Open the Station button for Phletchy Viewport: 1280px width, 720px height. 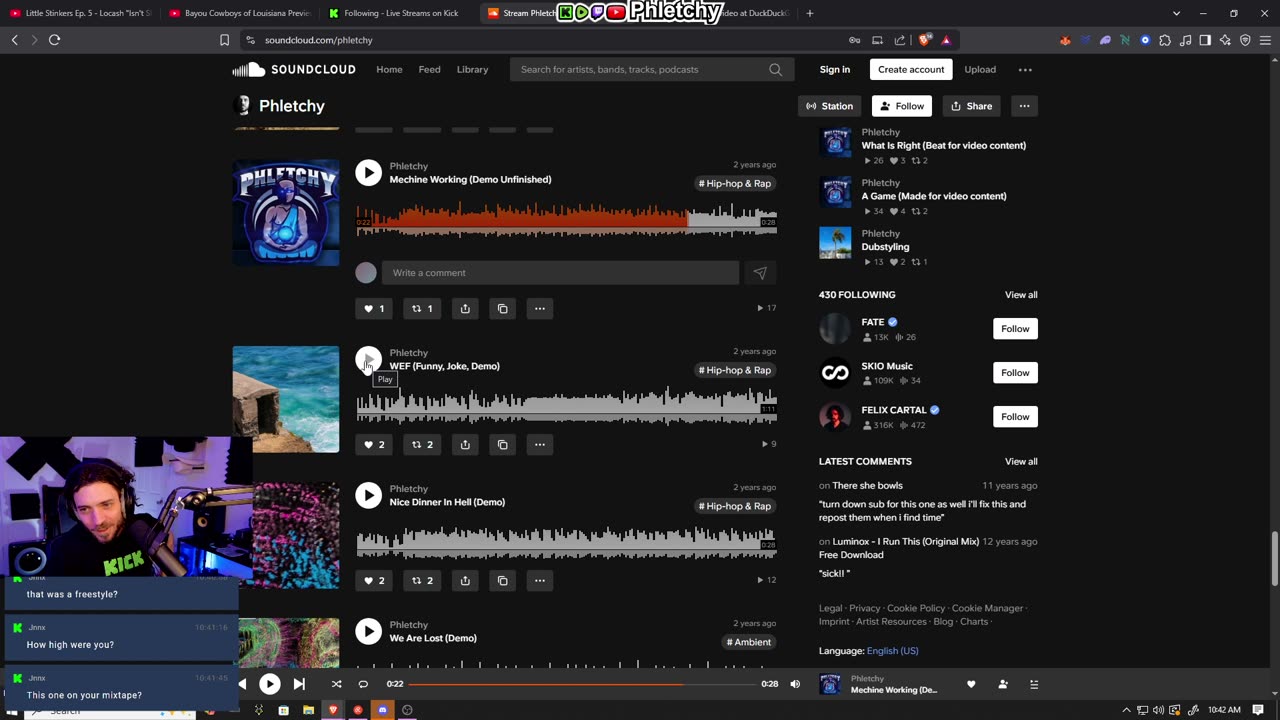(829, 106)
